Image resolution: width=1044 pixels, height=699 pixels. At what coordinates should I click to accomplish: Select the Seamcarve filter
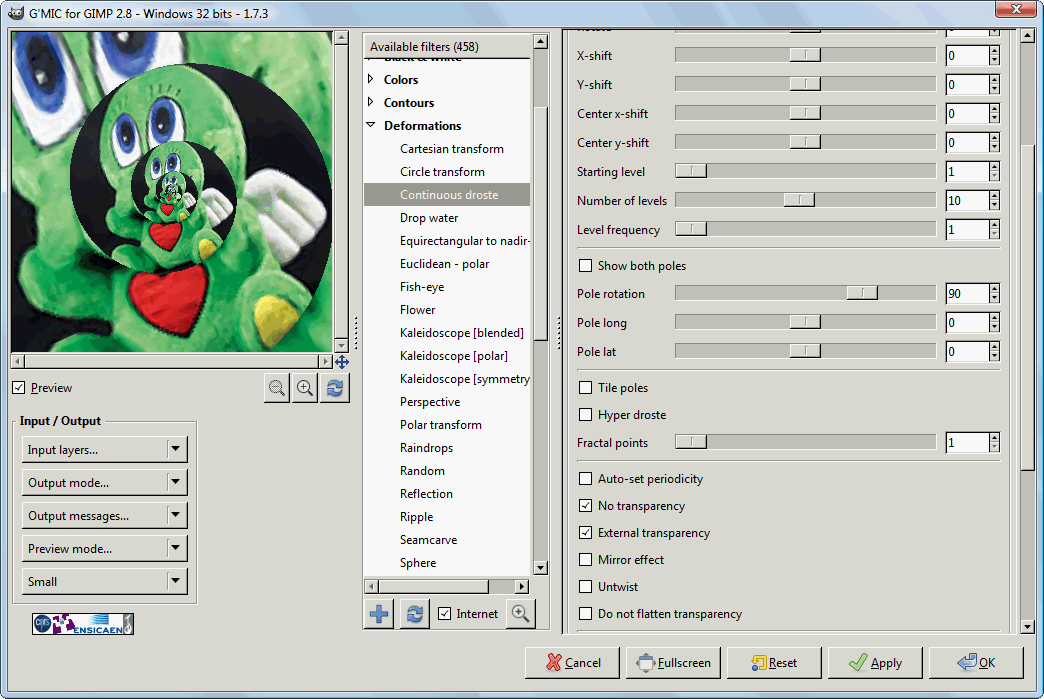point(428,540)
